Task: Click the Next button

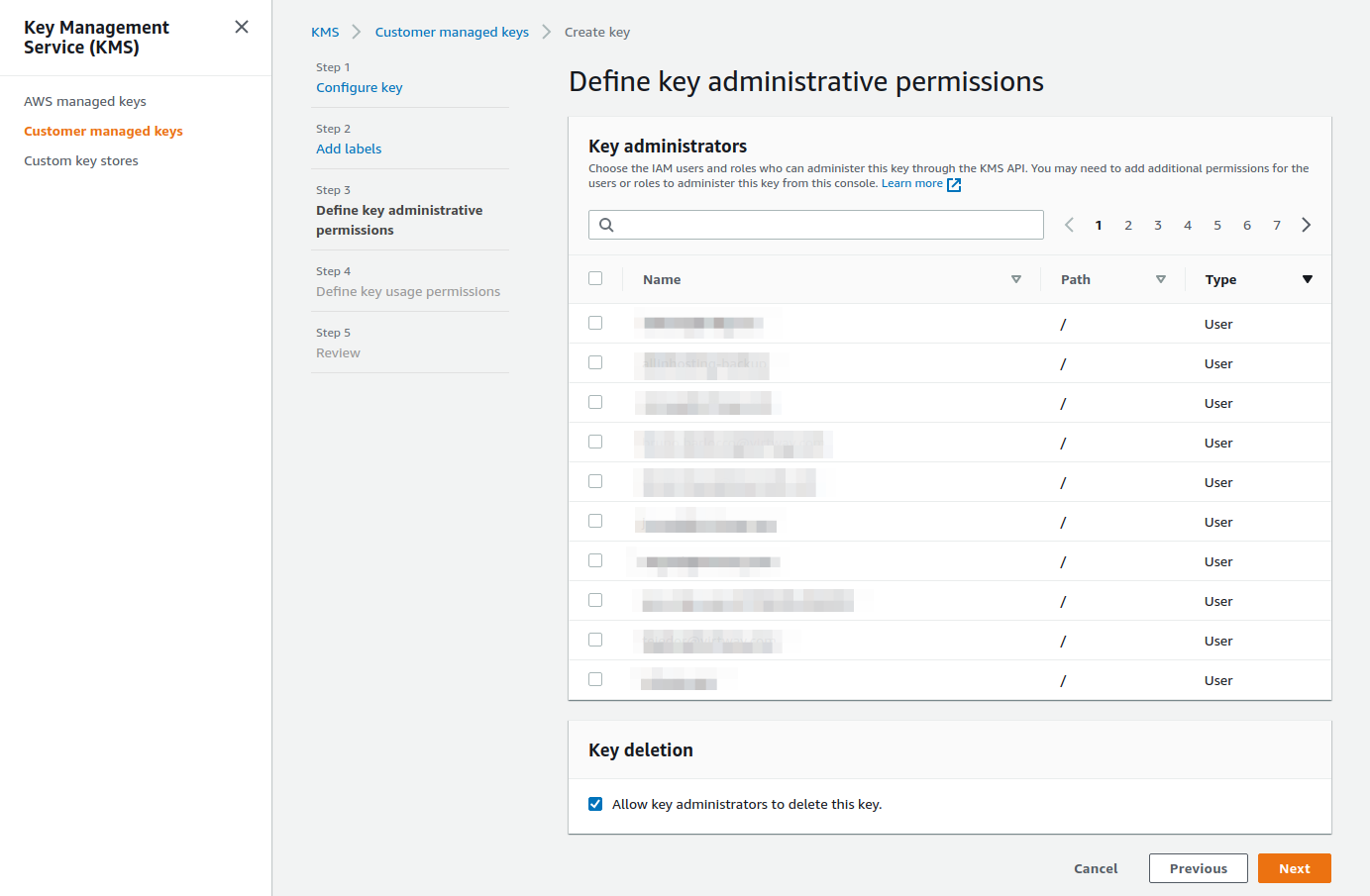Action: [x=1294, y=868]
